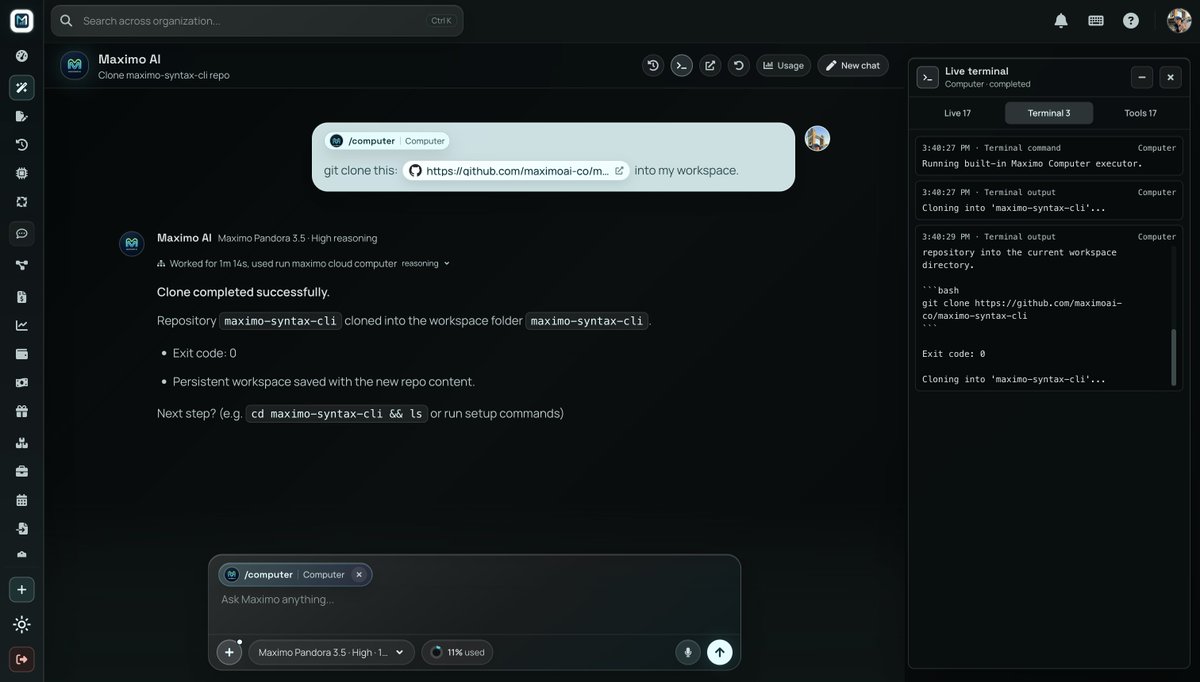
Task: Select the magic wand sidebar icon
Action: point(22,88)
